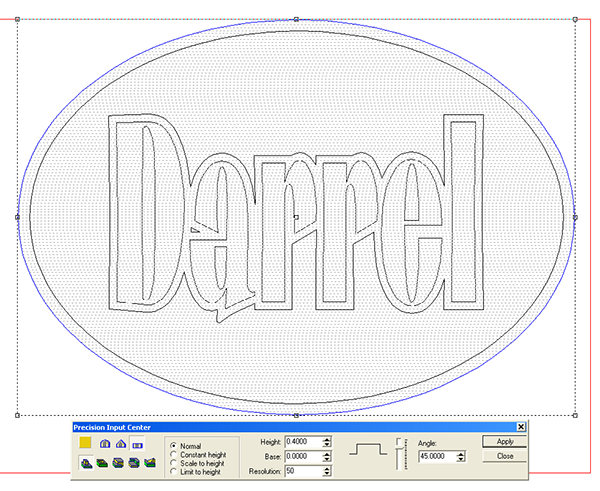
Task: Decrease Base with down spinner arrow
Action: pyautogui.click(x=326, y=459)
